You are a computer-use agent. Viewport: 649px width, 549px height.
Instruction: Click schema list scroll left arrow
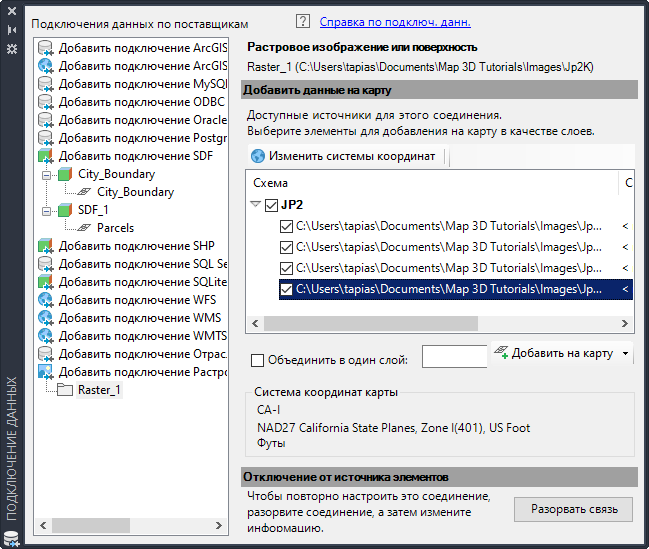point(255,323)
